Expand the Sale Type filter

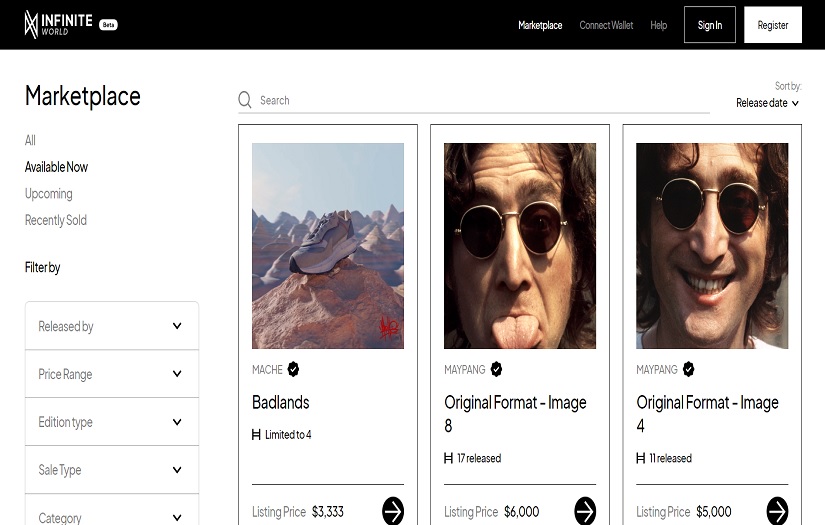(112, 470)
